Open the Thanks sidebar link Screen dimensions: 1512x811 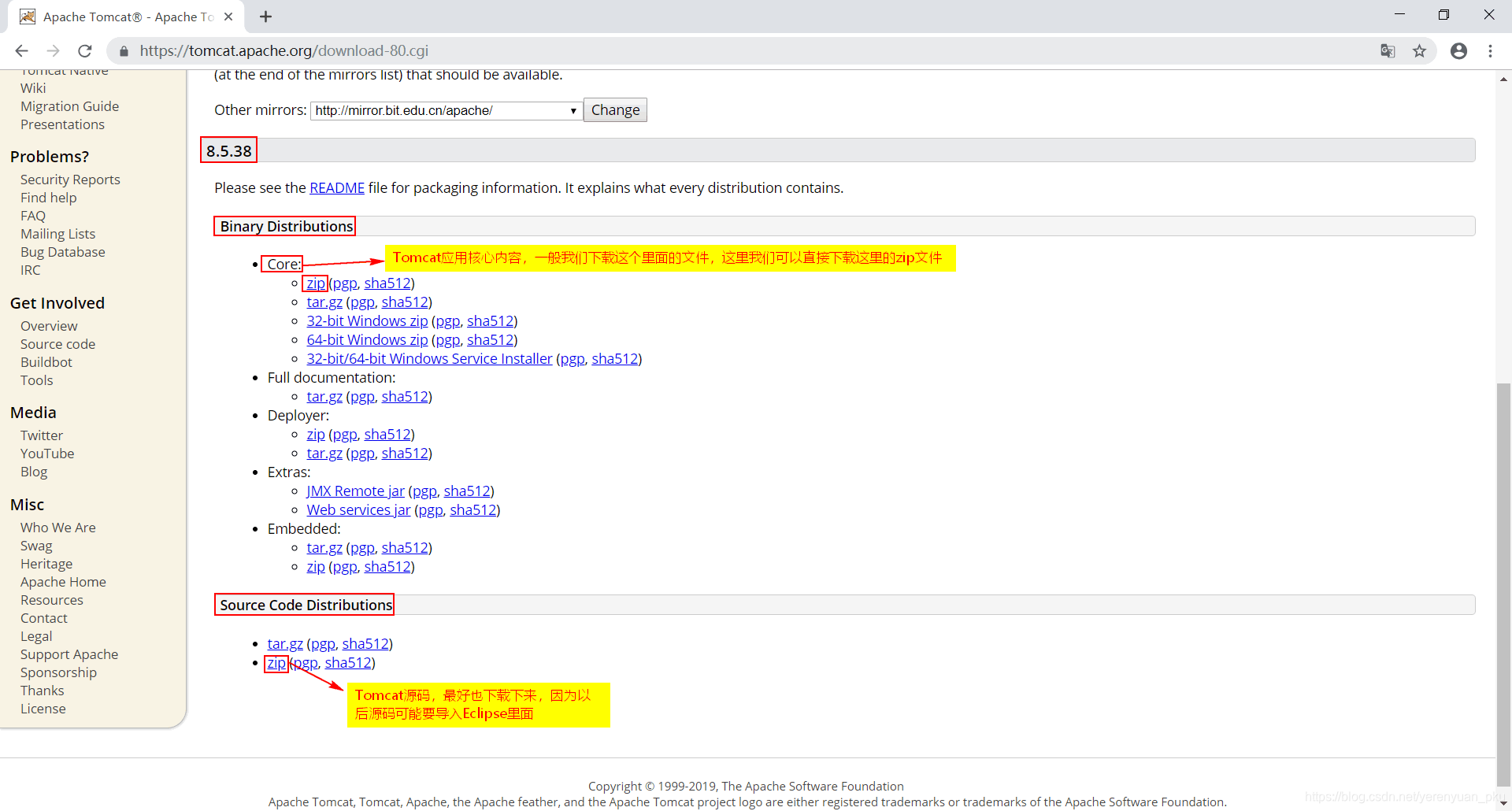point(42,691)
